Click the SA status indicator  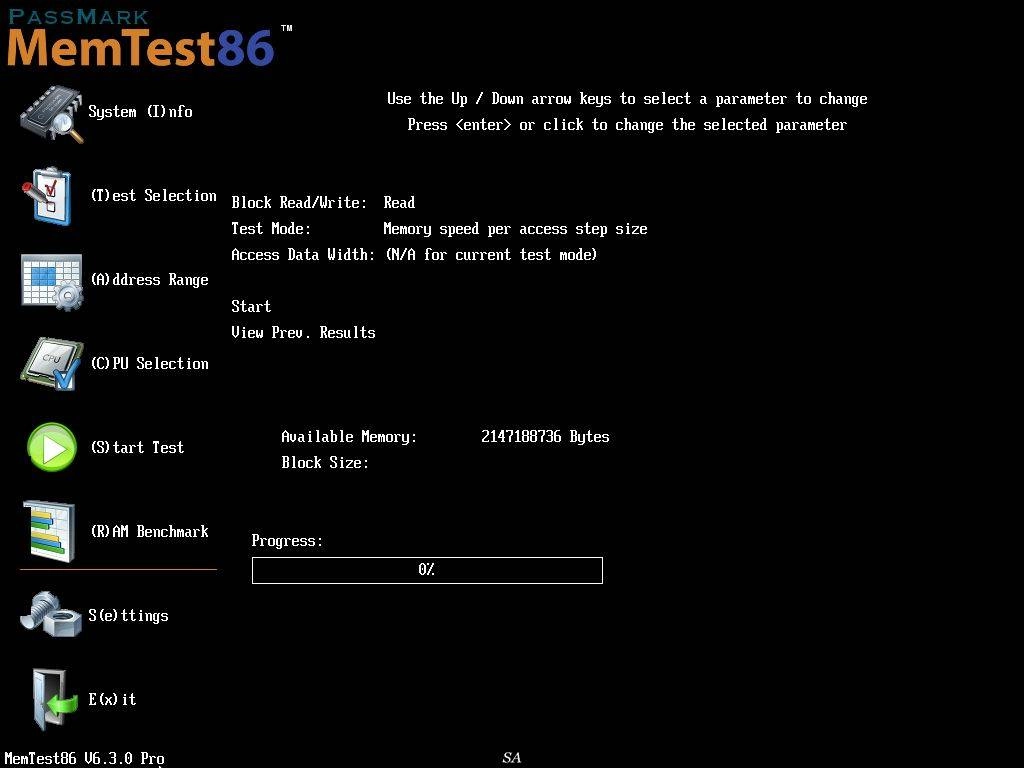point(511,758)
